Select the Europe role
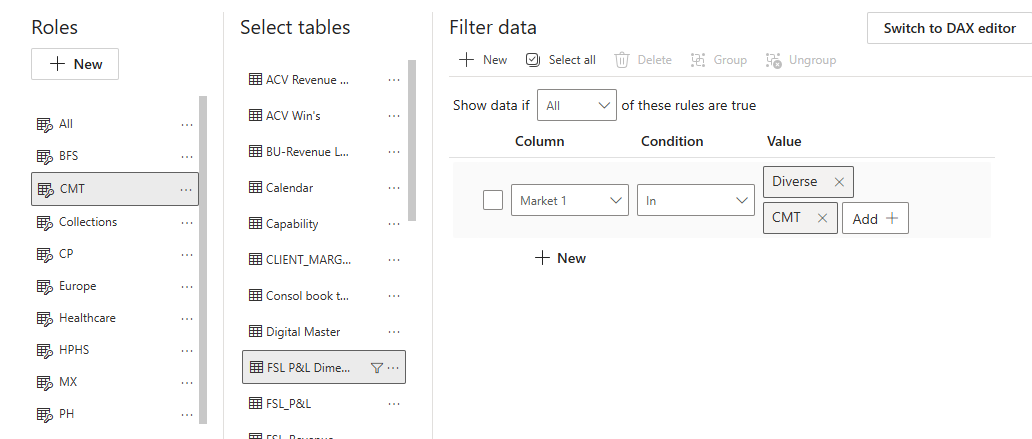The image size is (1032, 439). coord(115,286)
